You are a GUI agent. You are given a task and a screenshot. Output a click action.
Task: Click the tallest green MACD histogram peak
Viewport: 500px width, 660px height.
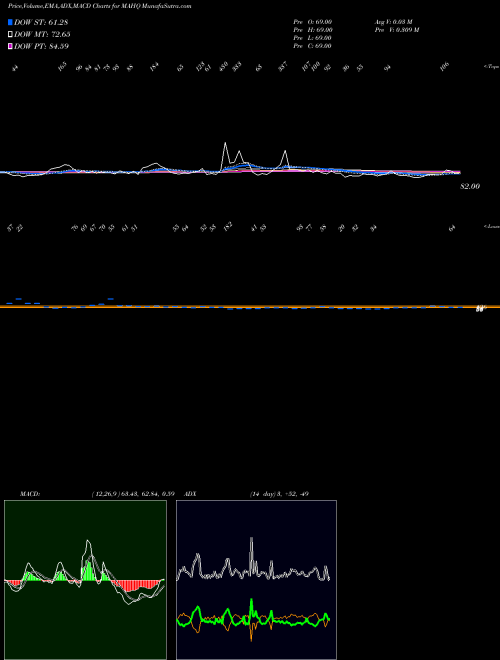[88, 570]
